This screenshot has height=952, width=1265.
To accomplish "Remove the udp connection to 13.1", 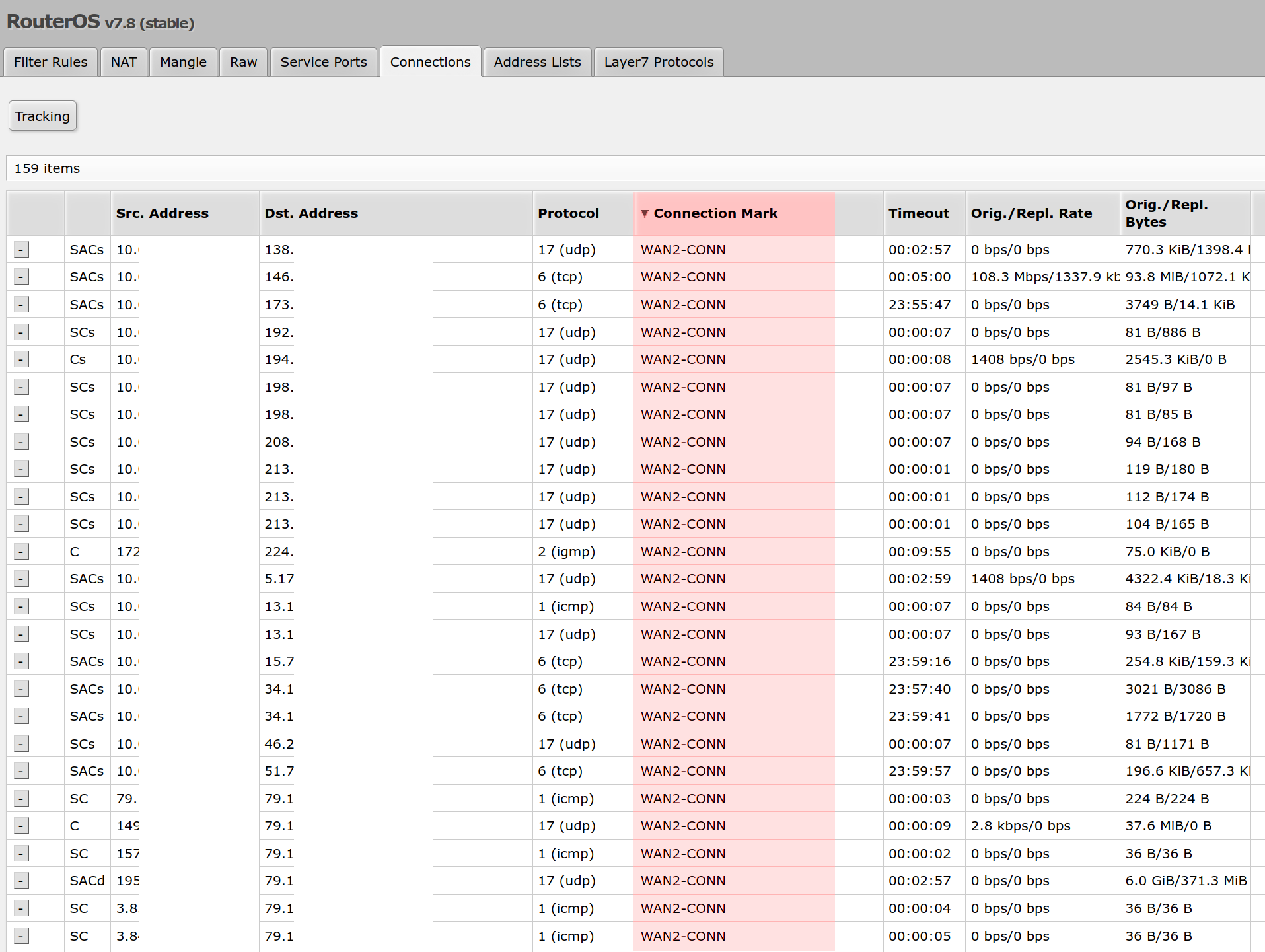I will (x=21, y=634).
